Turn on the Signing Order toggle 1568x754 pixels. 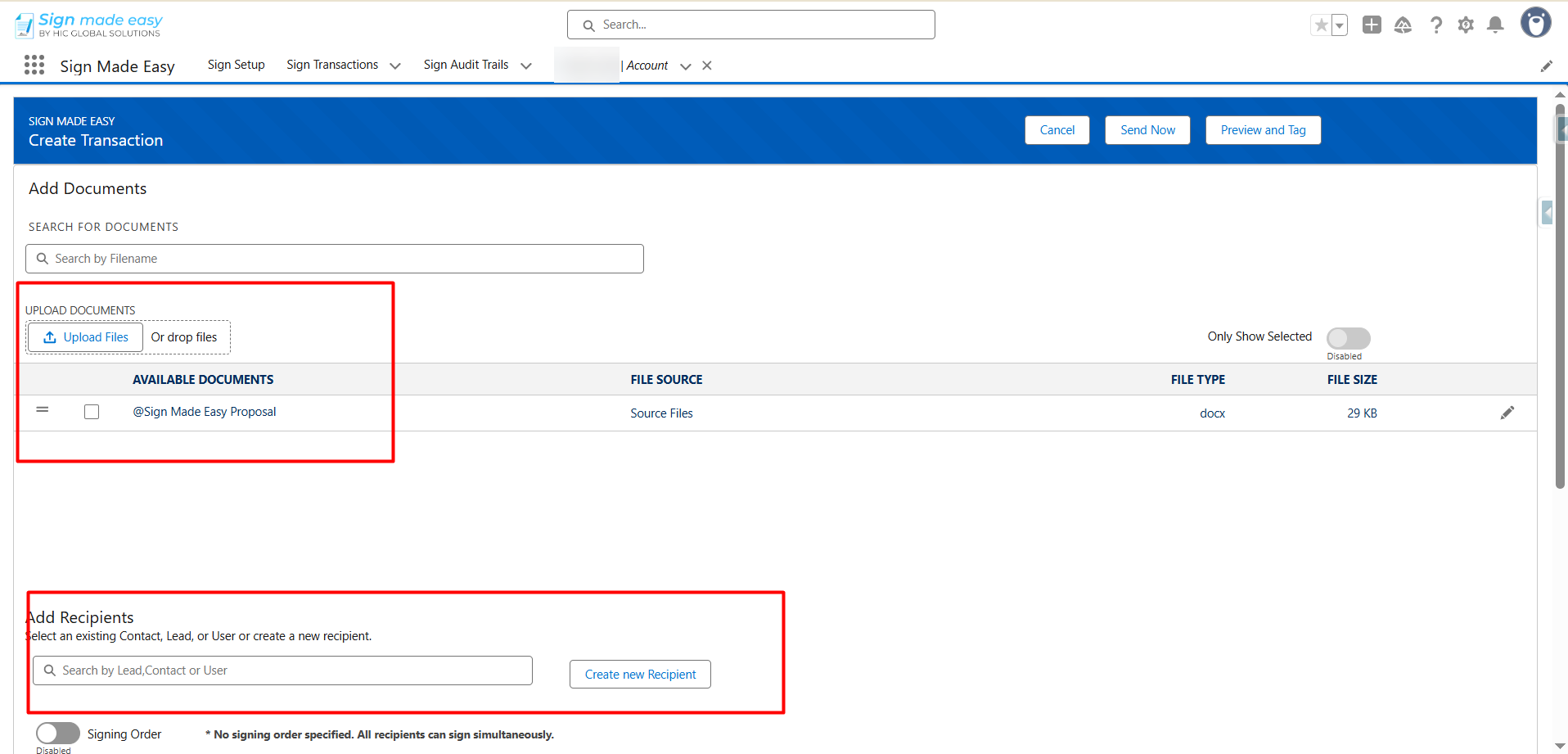tap(58, 733)
